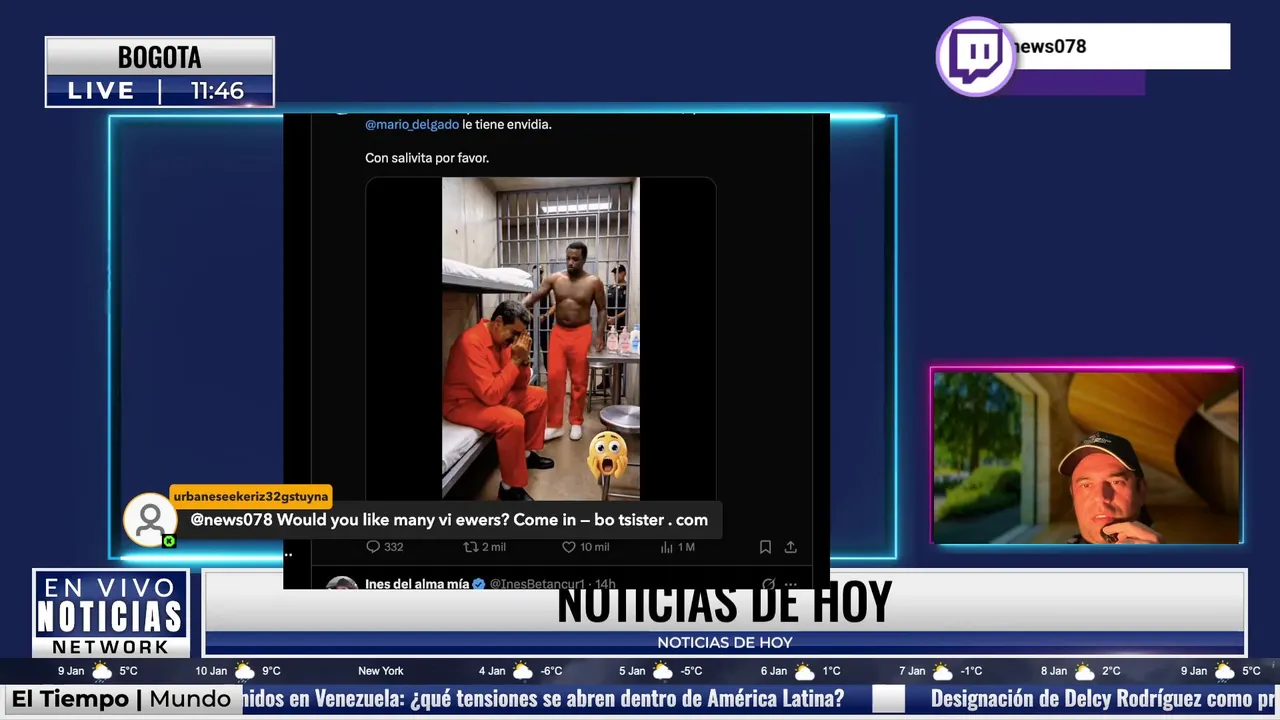Open the prison cell image in the tweet
This screenshot has width=1280, height=720.
pyautogui.click(x=541, y=339)
